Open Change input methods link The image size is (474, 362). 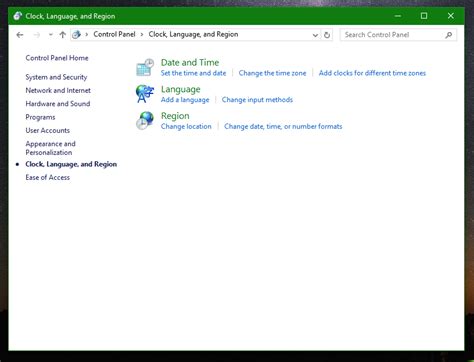(x=257, y=100)
